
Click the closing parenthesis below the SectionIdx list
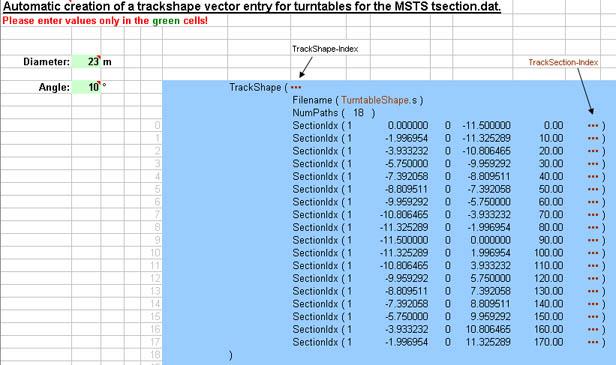click(x=231, y=355)
